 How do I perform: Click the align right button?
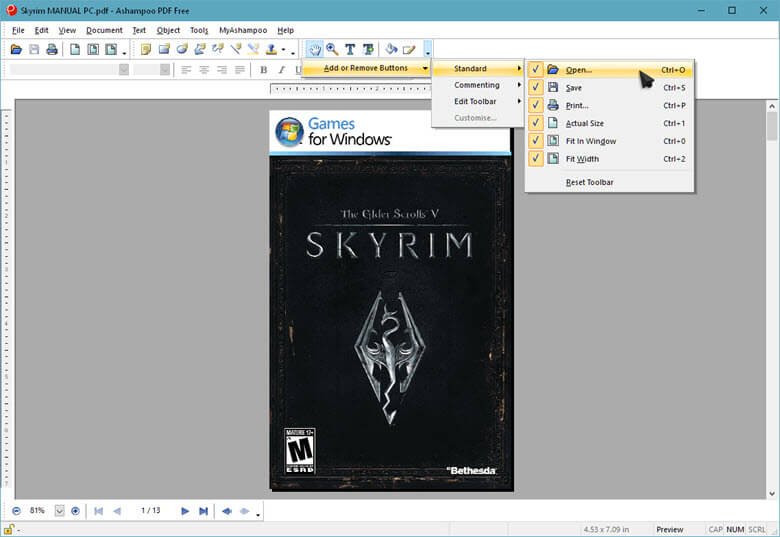[222, 70]
